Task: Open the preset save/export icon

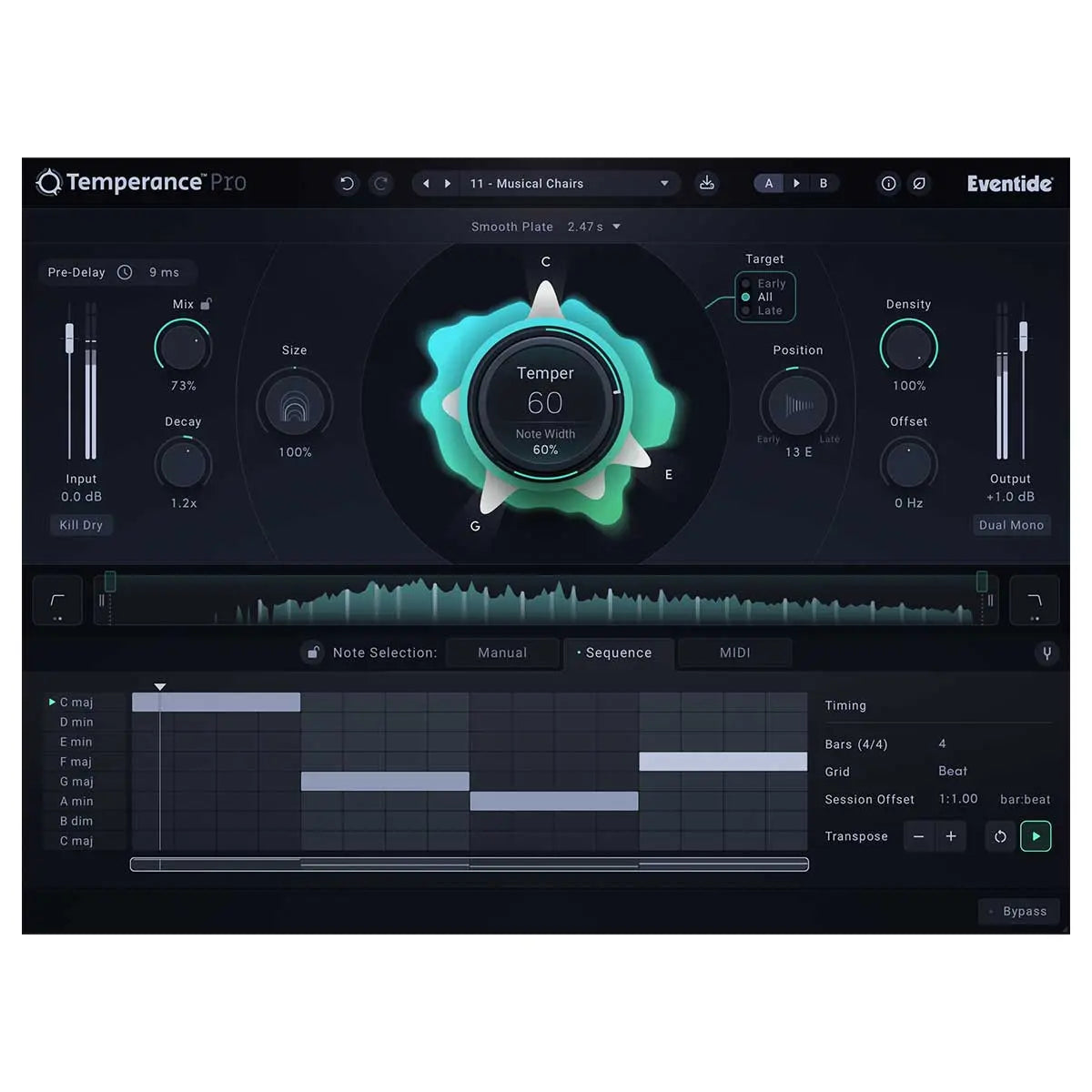Action: [707, 183]
